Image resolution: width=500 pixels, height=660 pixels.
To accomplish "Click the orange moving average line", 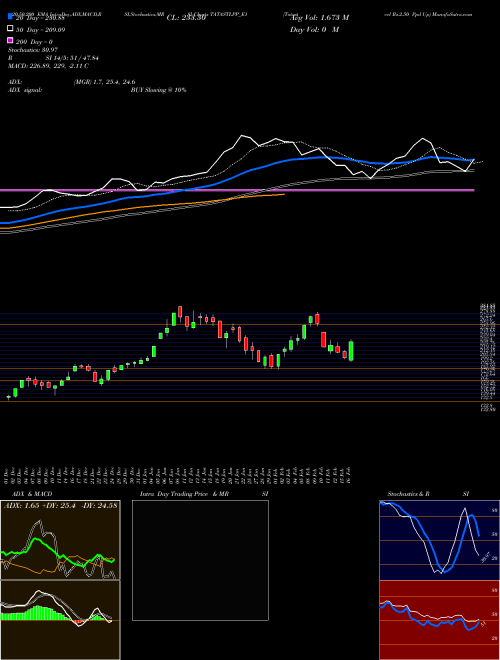I will [x=143, y=207].
